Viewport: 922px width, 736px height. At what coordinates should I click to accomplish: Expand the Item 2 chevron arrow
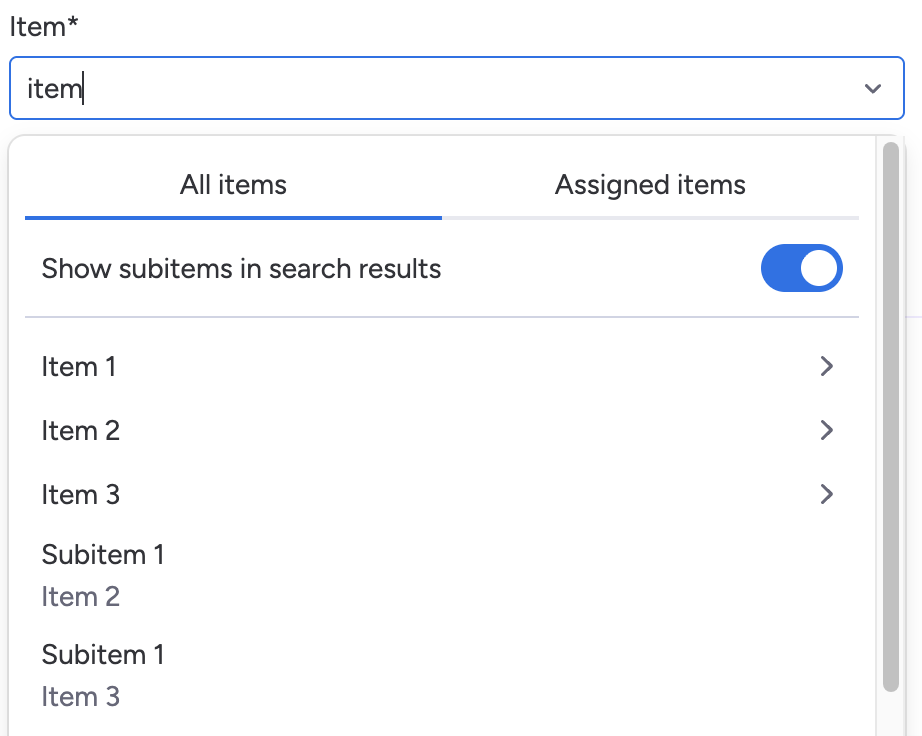tap(826, 431)
